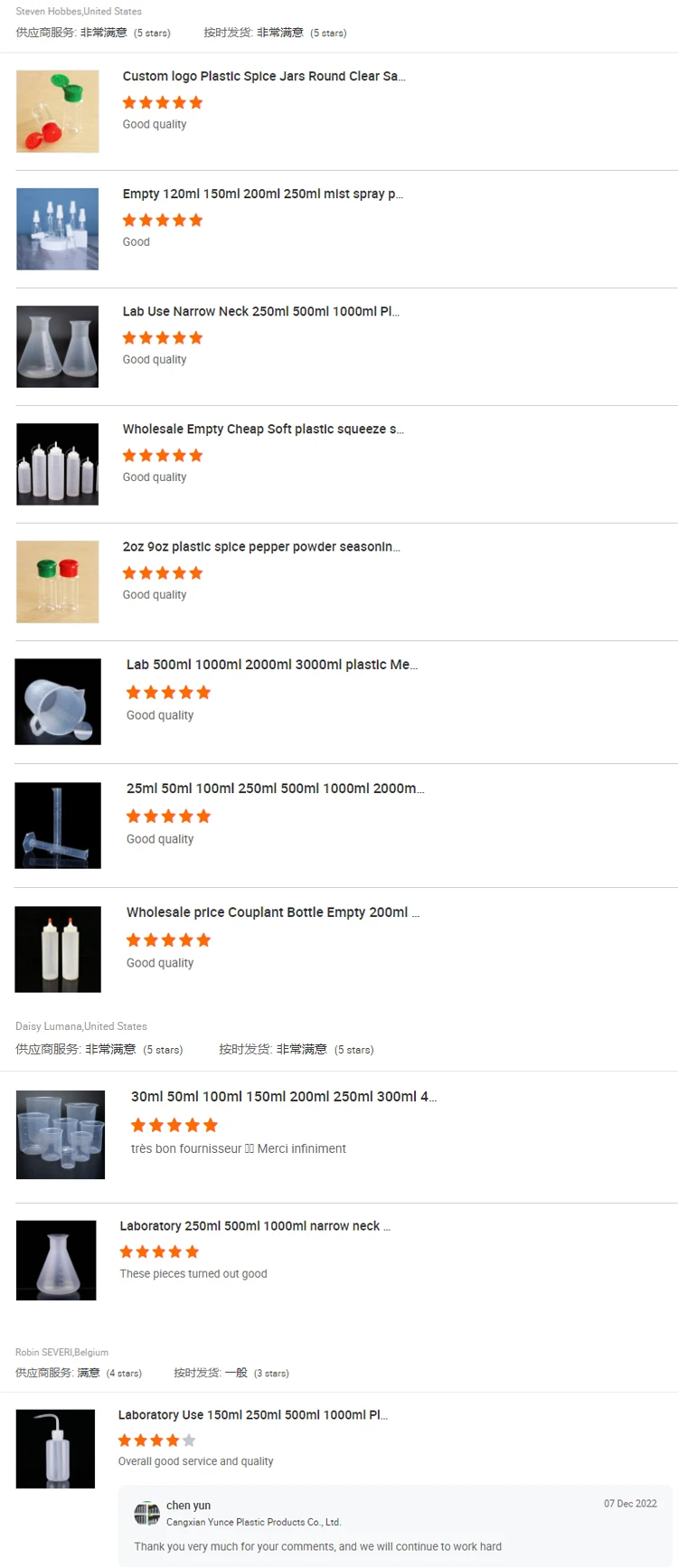This screenshot has height=1568, width=678.
Task: Click "30ml 50ml 100ml 150ml 200ml" beaker title
Action: point(284,1096)
